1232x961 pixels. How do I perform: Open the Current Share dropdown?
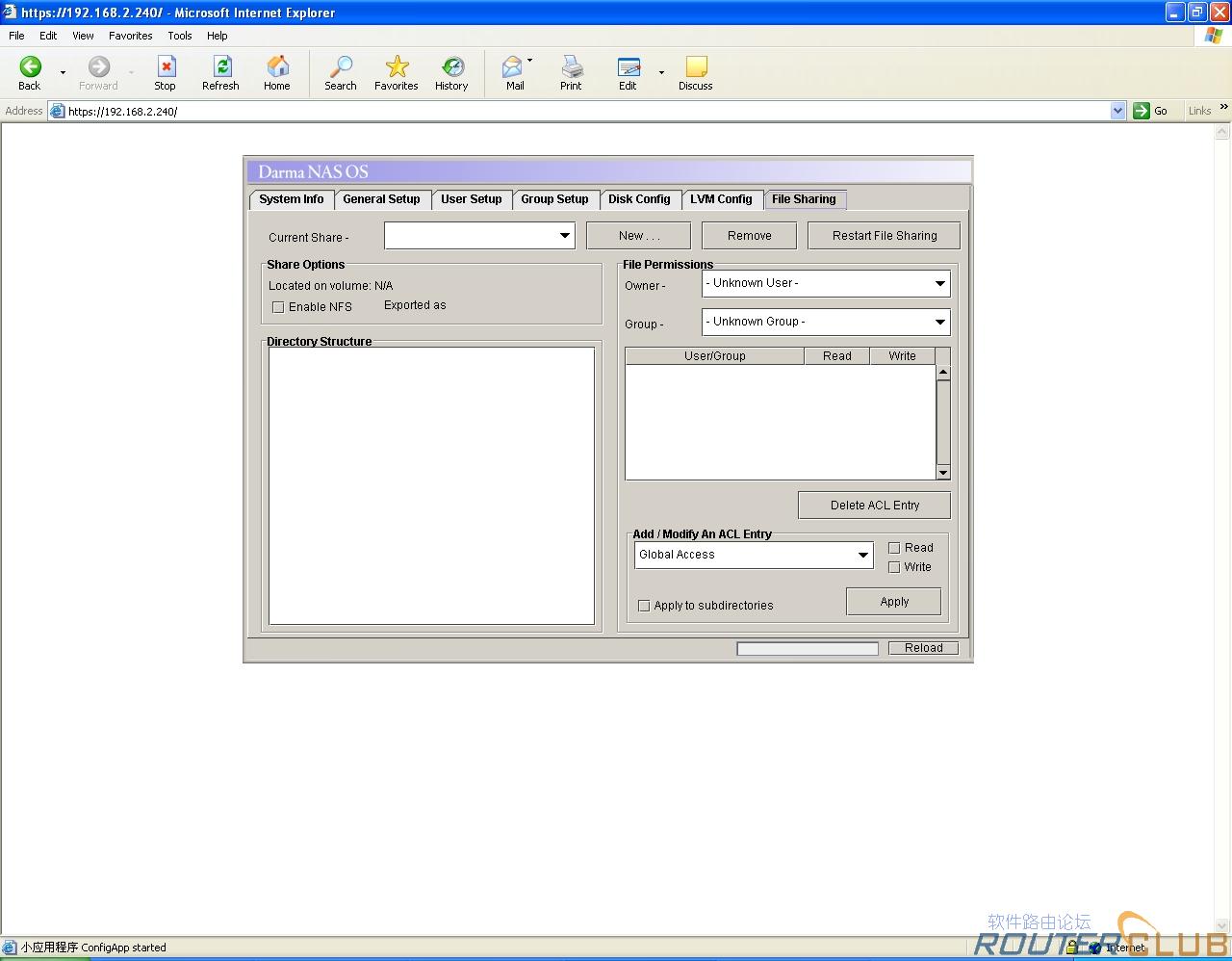coord(479,236)
